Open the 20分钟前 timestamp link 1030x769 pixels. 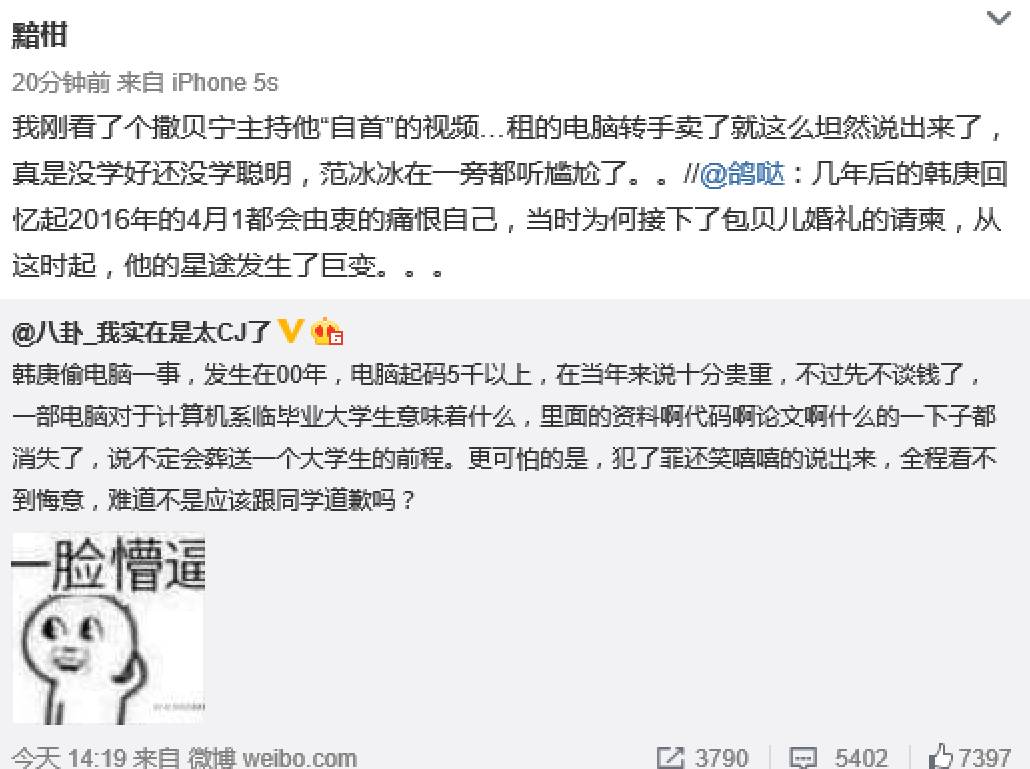(61, 83)
